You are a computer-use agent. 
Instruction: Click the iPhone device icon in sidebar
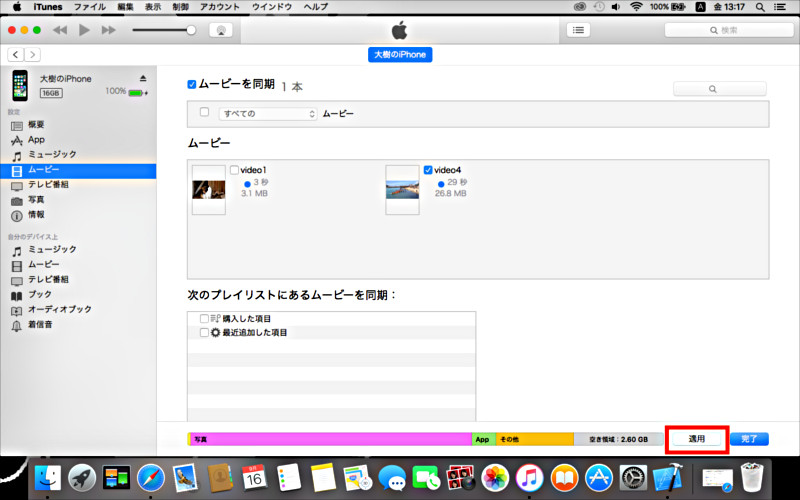[x=20, y=85]
